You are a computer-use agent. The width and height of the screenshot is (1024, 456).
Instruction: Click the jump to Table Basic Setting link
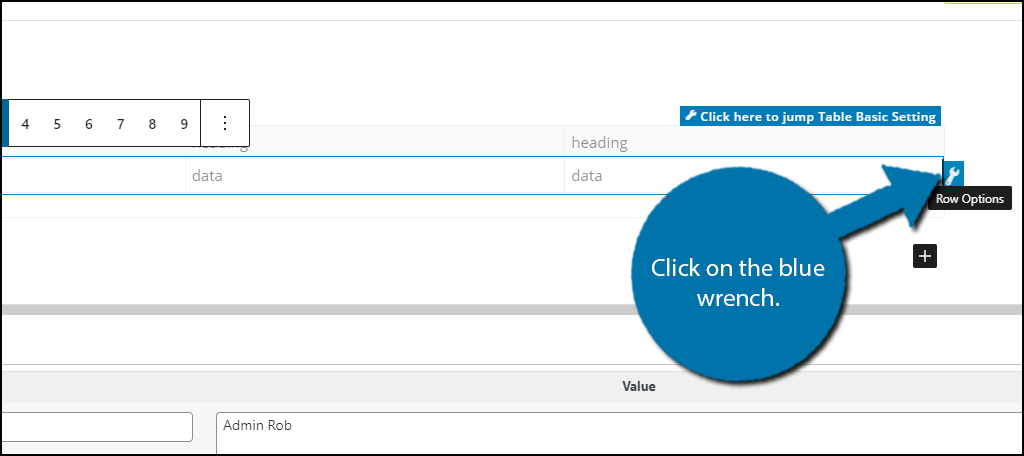tap(810, 116)
